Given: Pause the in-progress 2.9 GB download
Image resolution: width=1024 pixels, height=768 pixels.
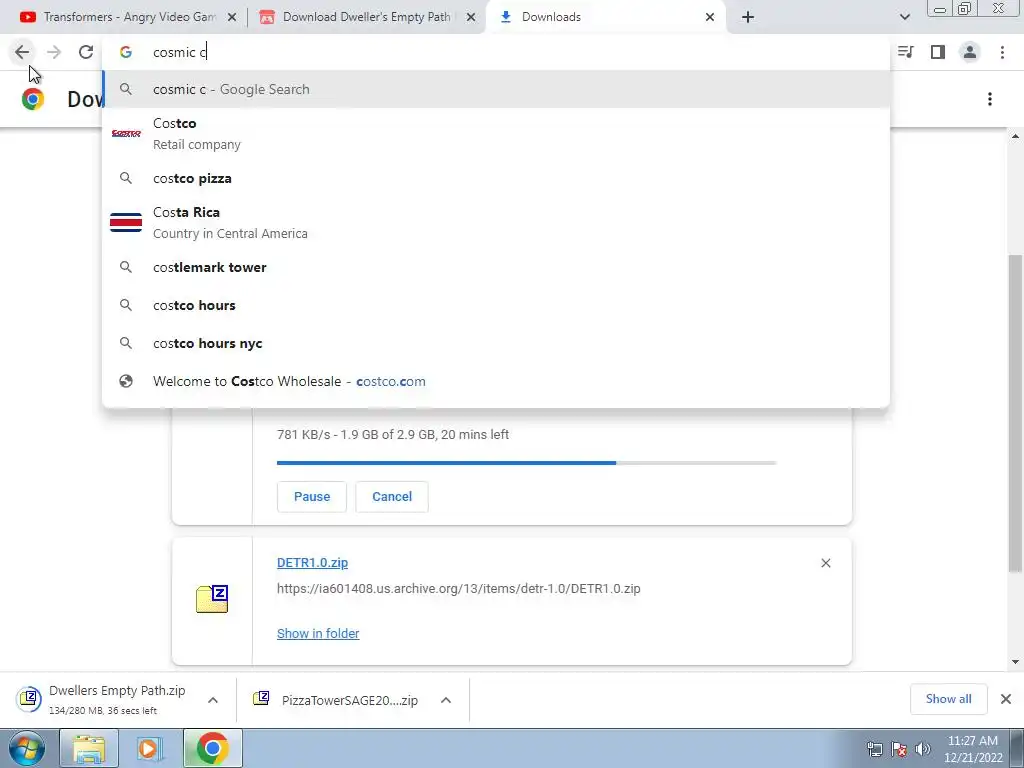Looking at the screenshot, I should click(312, 496).
